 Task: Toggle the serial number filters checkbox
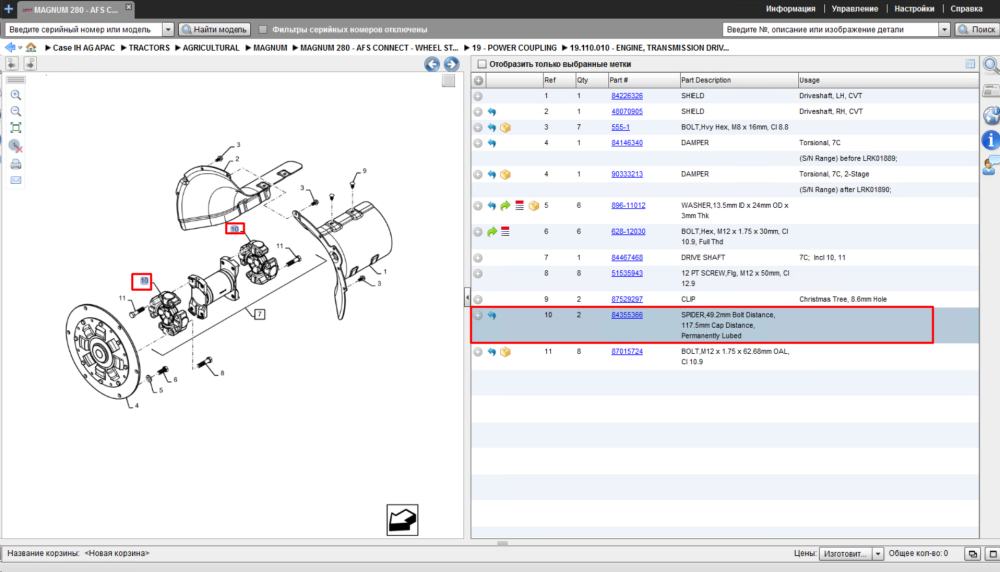(x=263, y=29)
